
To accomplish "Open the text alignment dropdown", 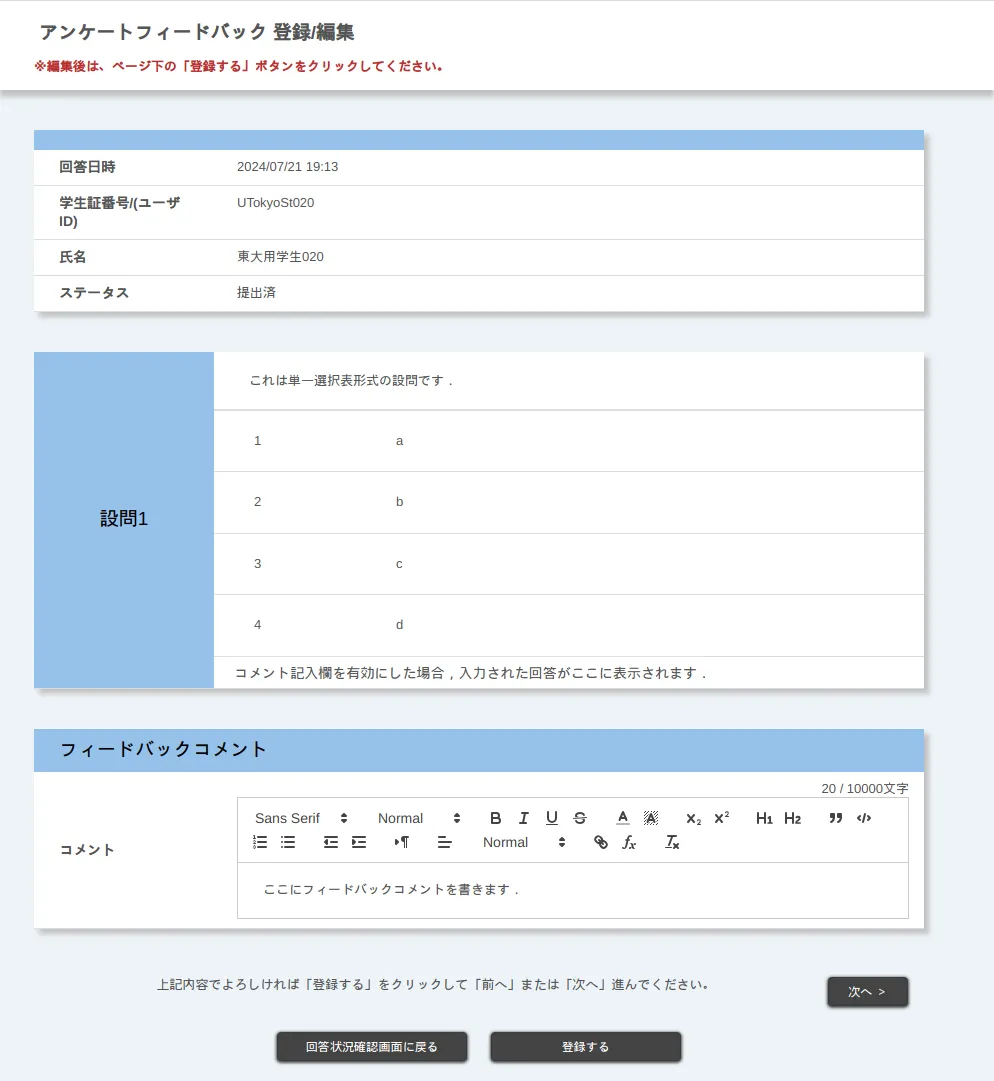I will pyautogui.click(x=445, y=843).
